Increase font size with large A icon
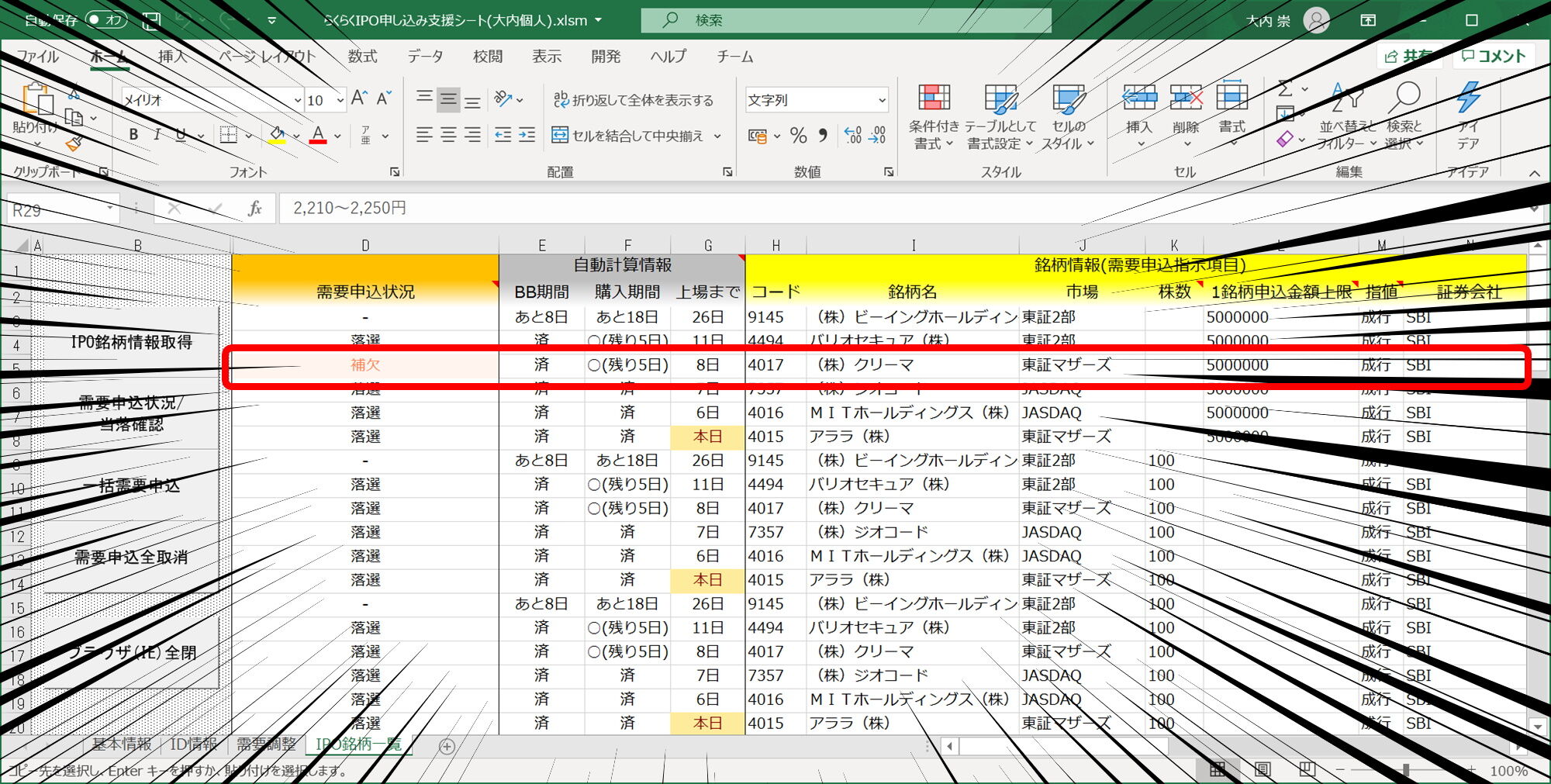 [x=358, y=98]
